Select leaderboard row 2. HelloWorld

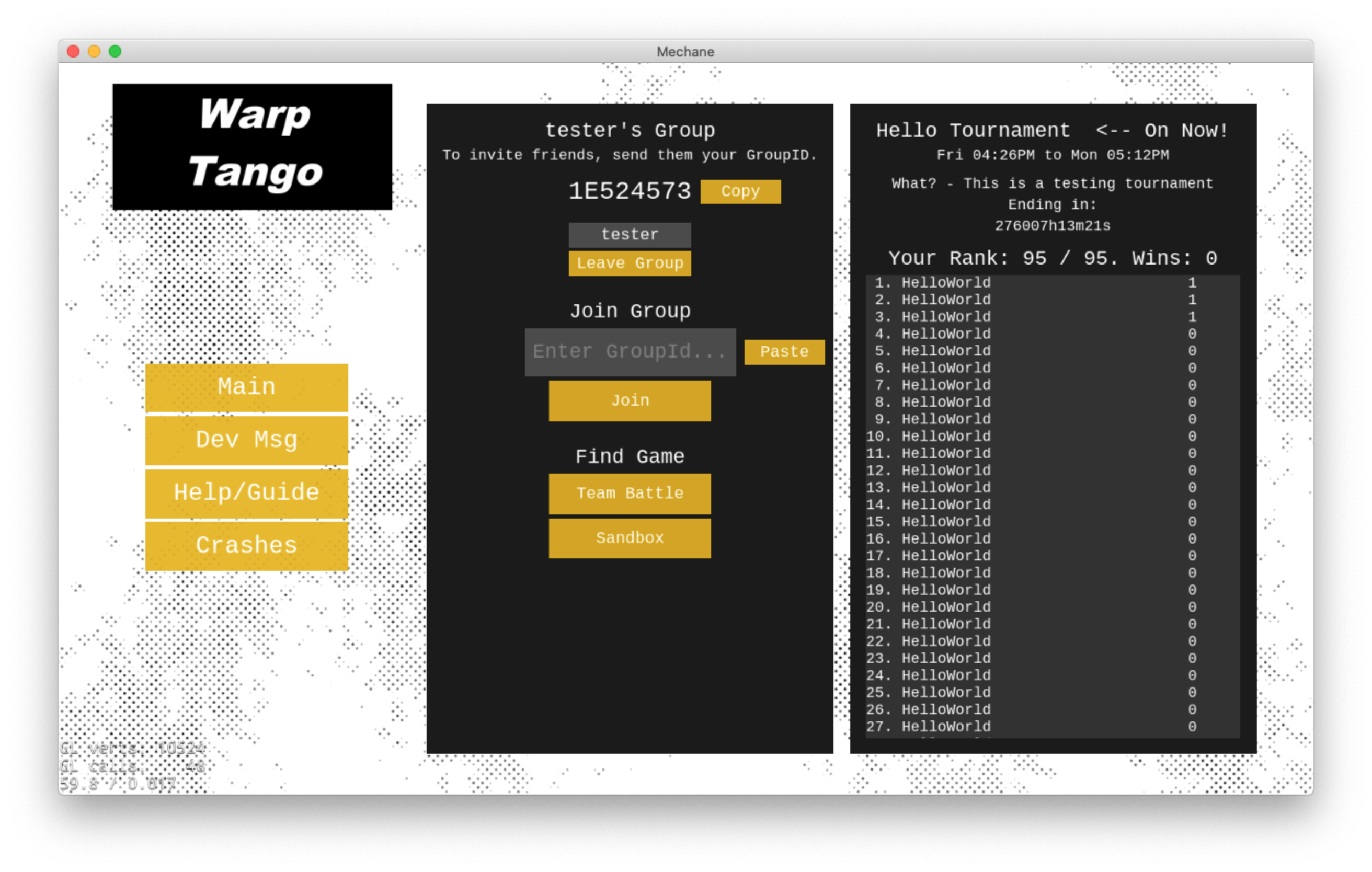coord(1053,300)
